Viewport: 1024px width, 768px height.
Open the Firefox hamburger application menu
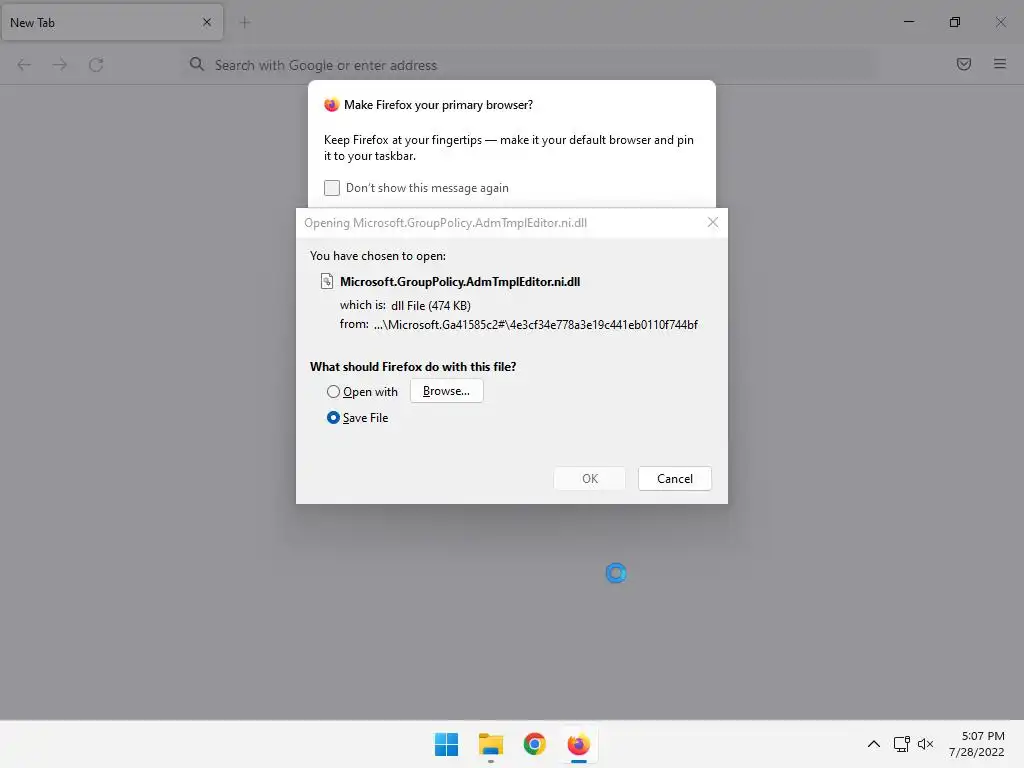pyautogui.click(x=1000, y=64)
